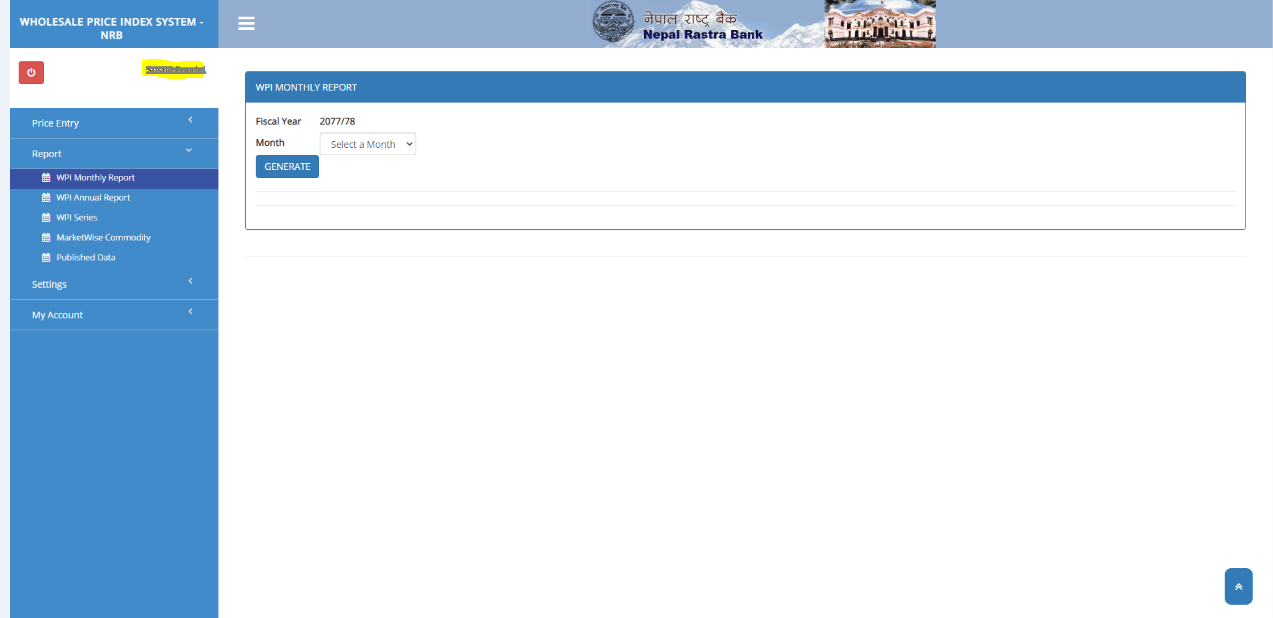
Task: Open the Select a Month dropdown
Action: point(367,145)
